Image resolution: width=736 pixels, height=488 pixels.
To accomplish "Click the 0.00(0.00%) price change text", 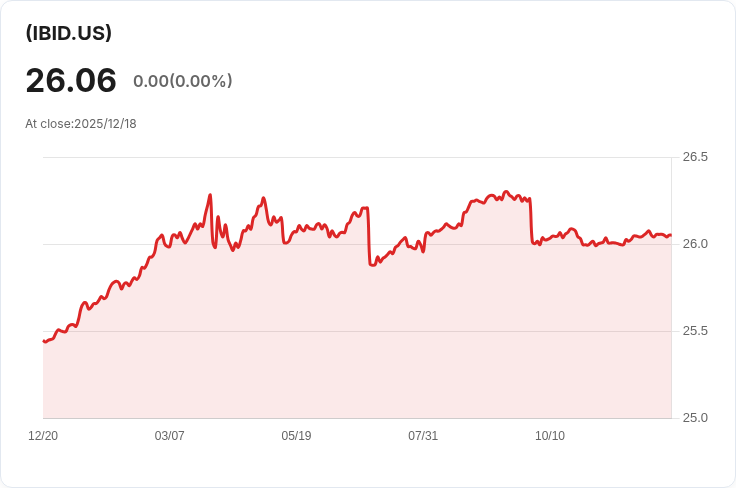I will click(x=182, y=81).
